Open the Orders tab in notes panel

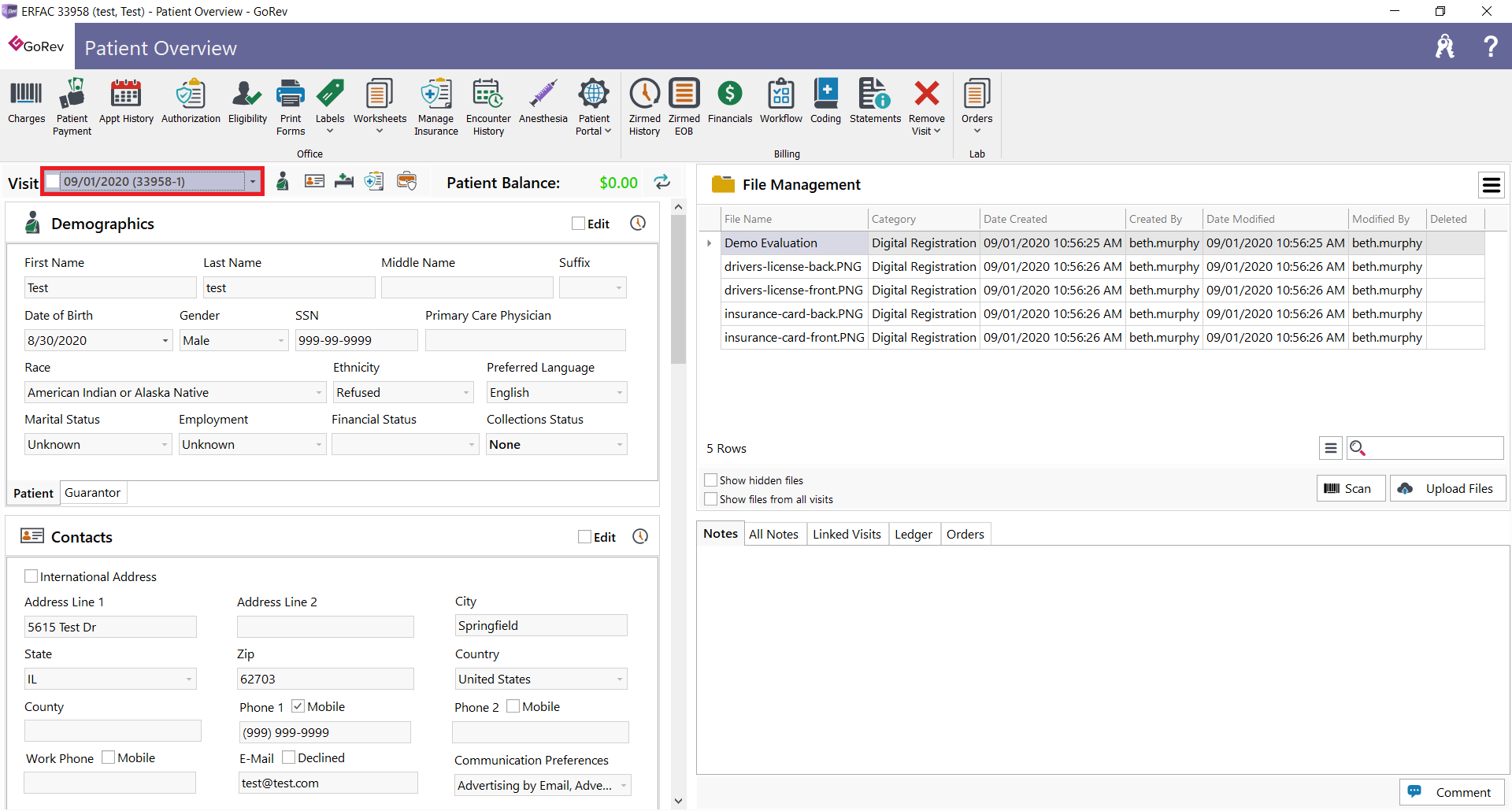click(965, 534)
